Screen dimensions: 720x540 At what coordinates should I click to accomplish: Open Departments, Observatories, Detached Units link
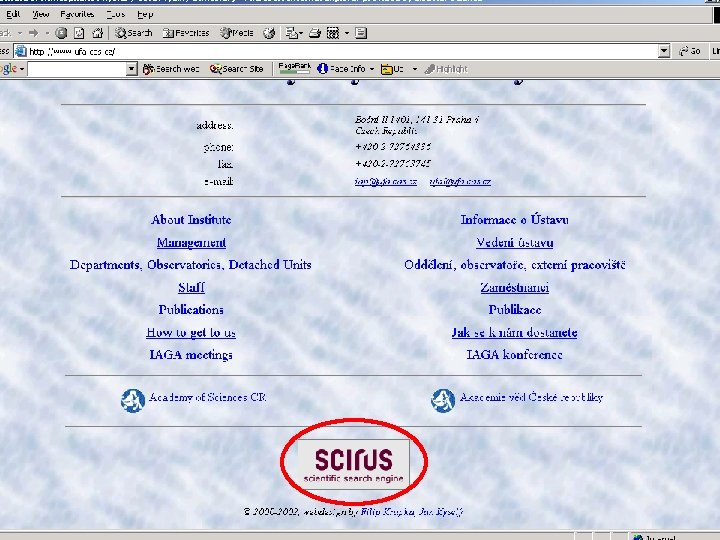pos(191,265)
